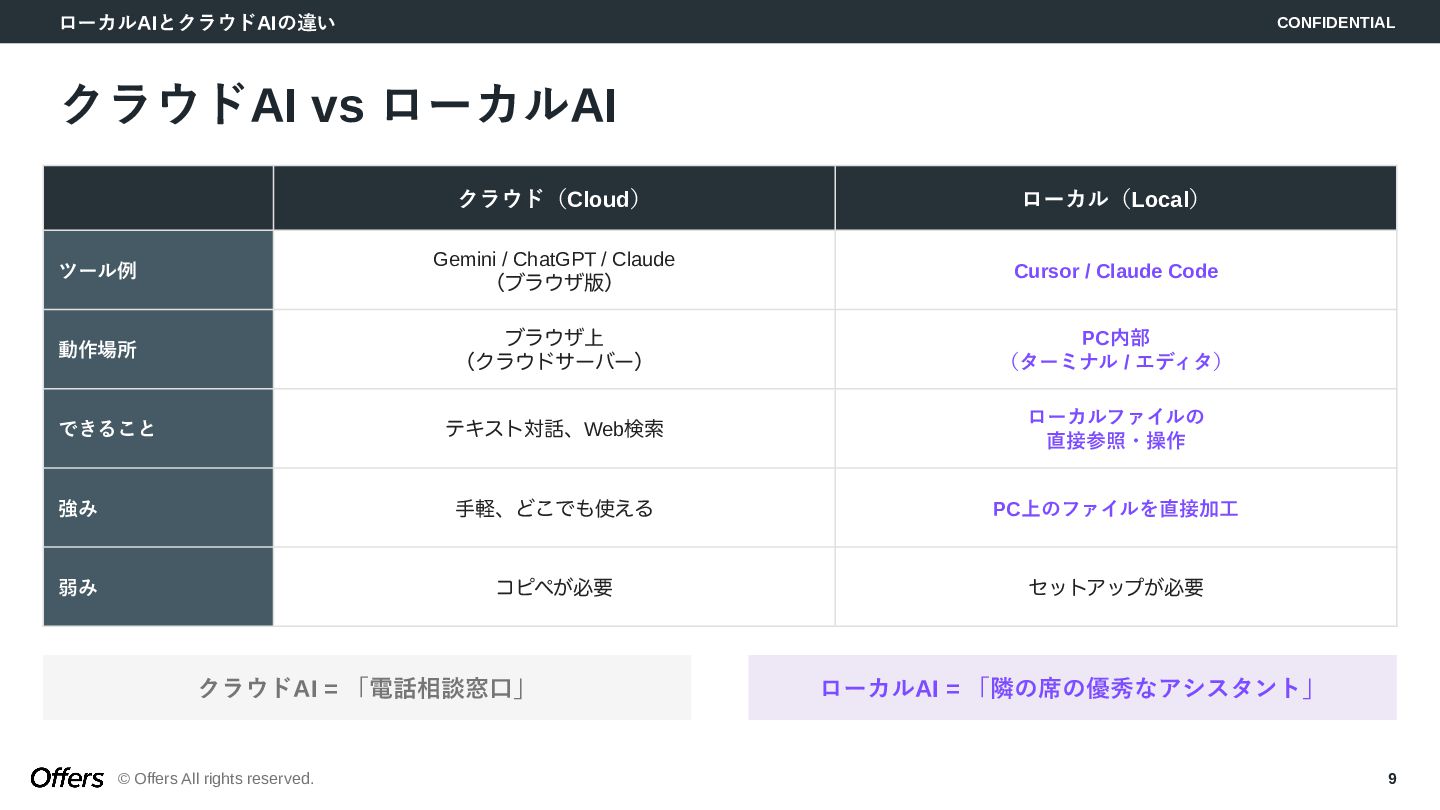This screenshot has height=810, width=1440.
Task: Select the コピペが必要 cell
Action: 554,587
